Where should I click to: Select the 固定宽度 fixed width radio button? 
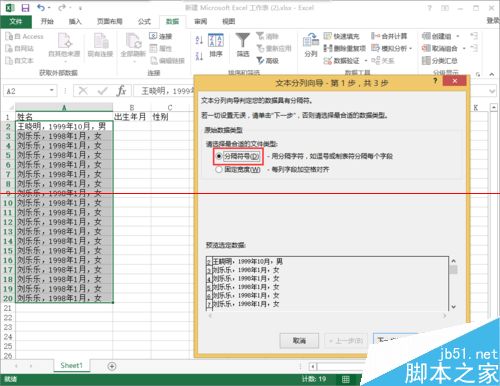219,169
